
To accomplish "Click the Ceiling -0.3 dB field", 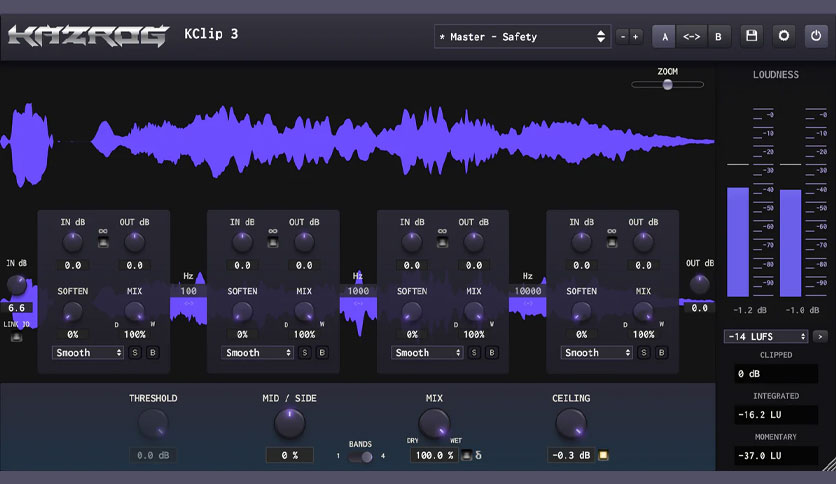I will (571, 455).
